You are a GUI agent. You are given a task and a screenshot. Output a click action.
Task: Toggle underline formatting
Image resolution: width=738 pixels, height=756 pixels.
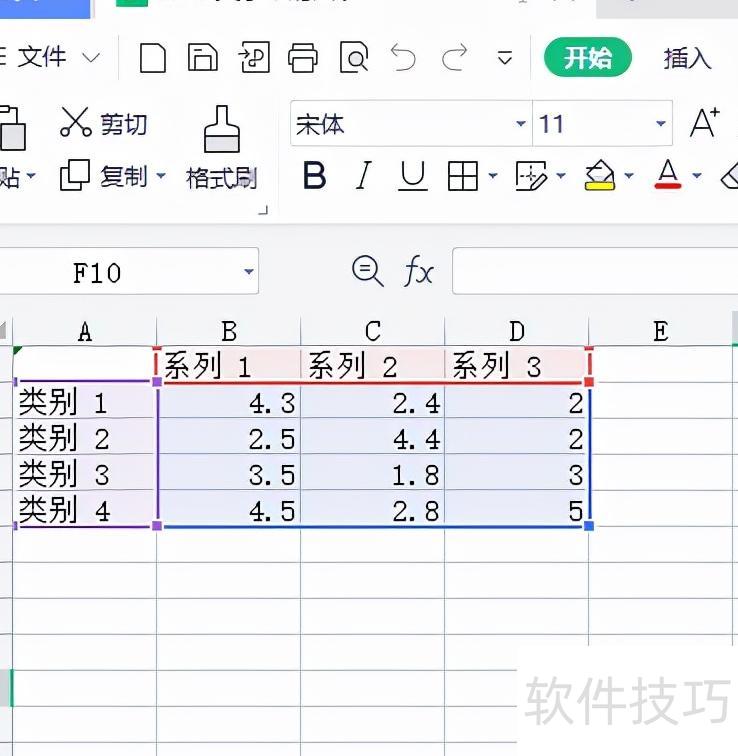(x=413, y=176)
